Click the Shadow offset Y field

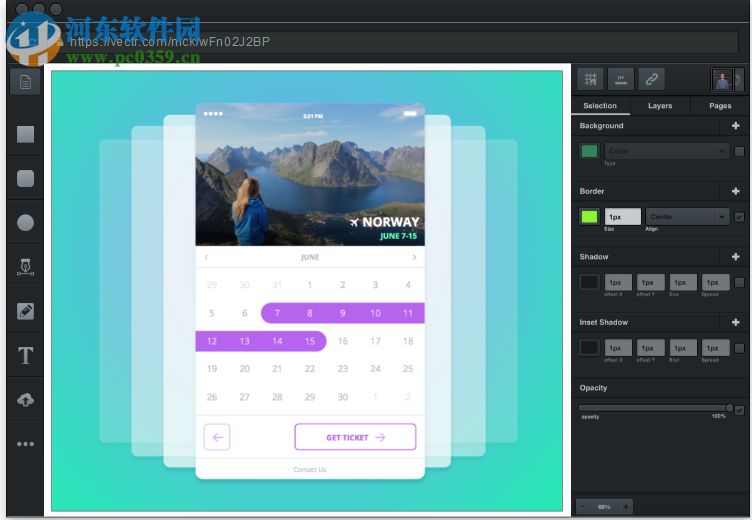pyautogui.click(x=650, y=283)
